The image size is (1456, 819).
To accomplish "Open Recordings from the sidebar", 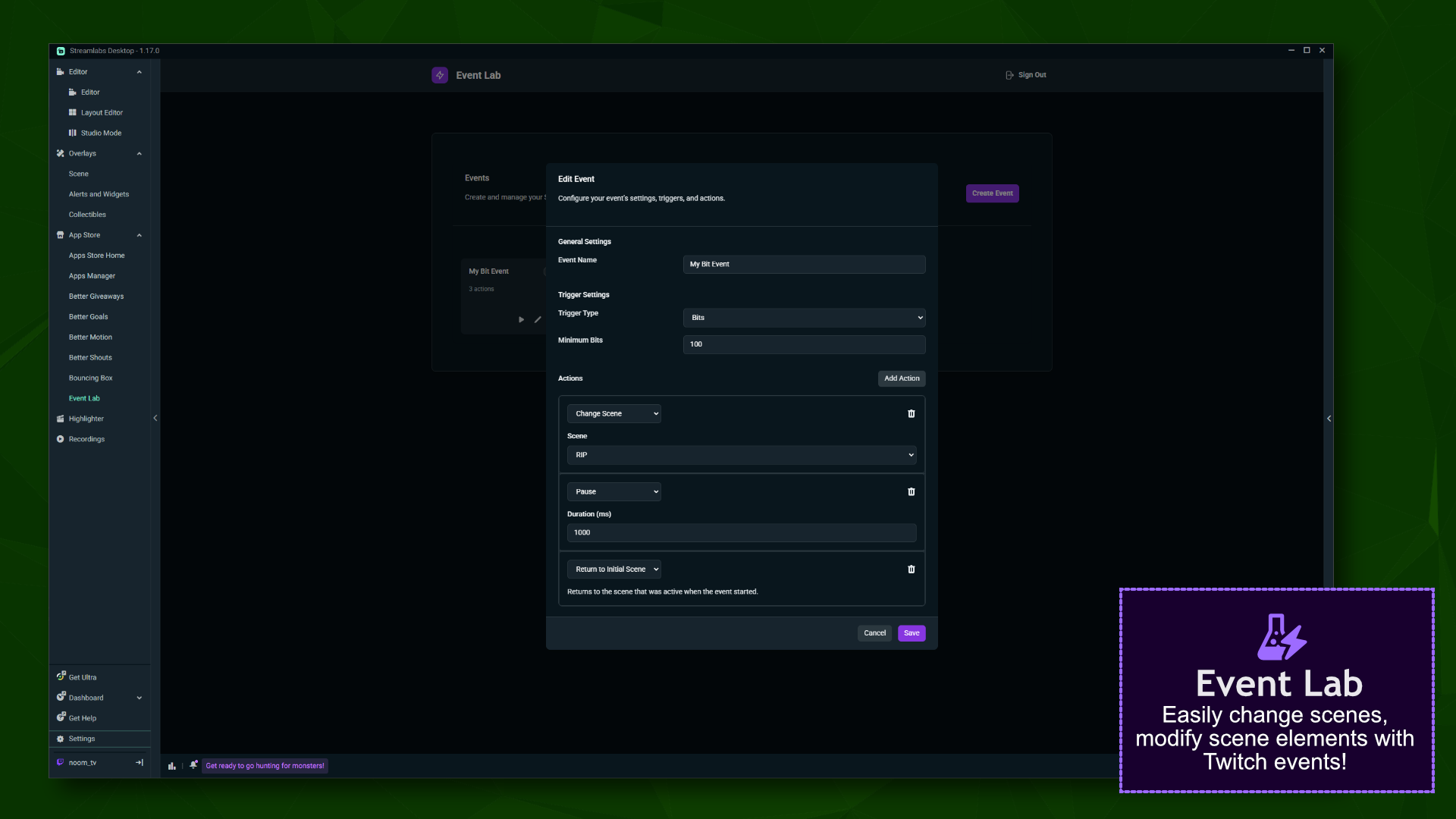I will 86,438.
